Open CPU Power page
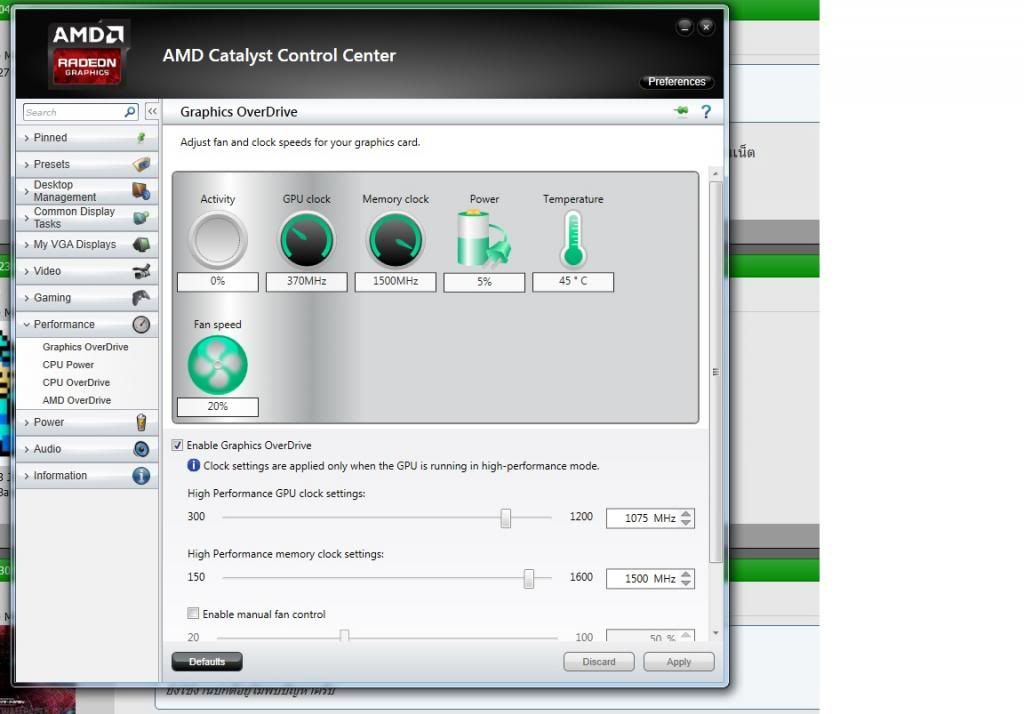Screen dimensions: 1024x714 point(68,365)
